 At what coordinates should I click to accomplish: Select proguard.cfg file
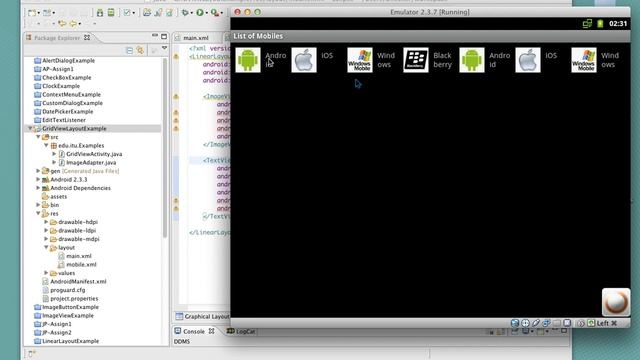[67, 290]
